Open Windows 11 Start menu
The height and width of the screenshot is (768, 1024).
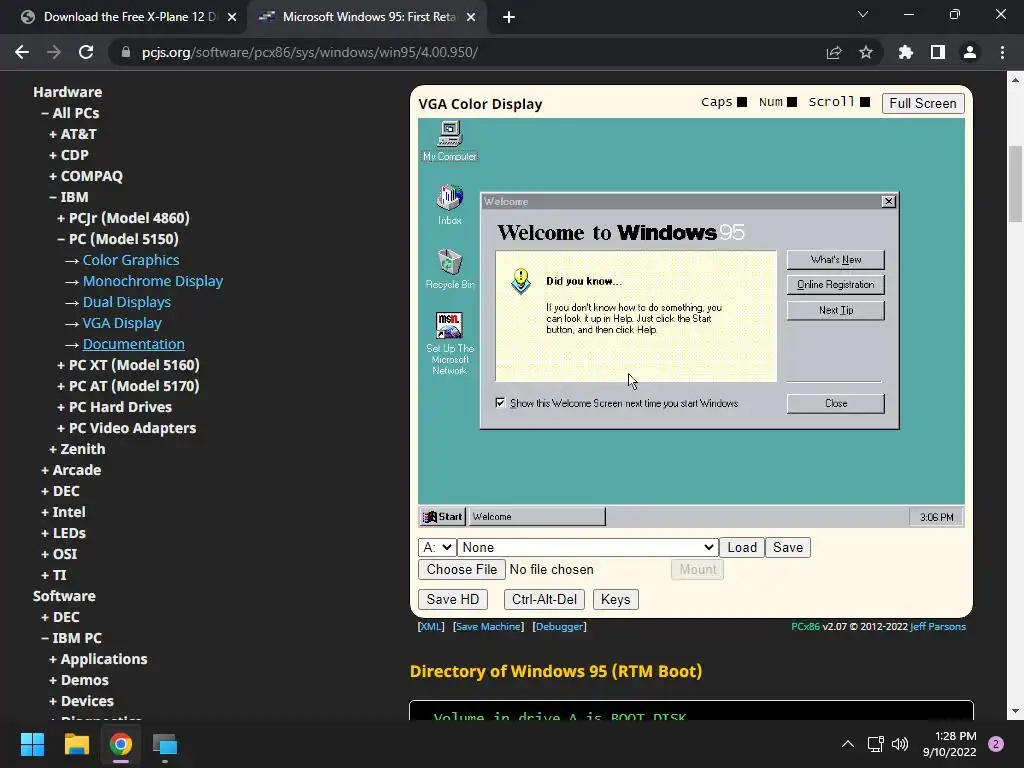click(32, 744)
